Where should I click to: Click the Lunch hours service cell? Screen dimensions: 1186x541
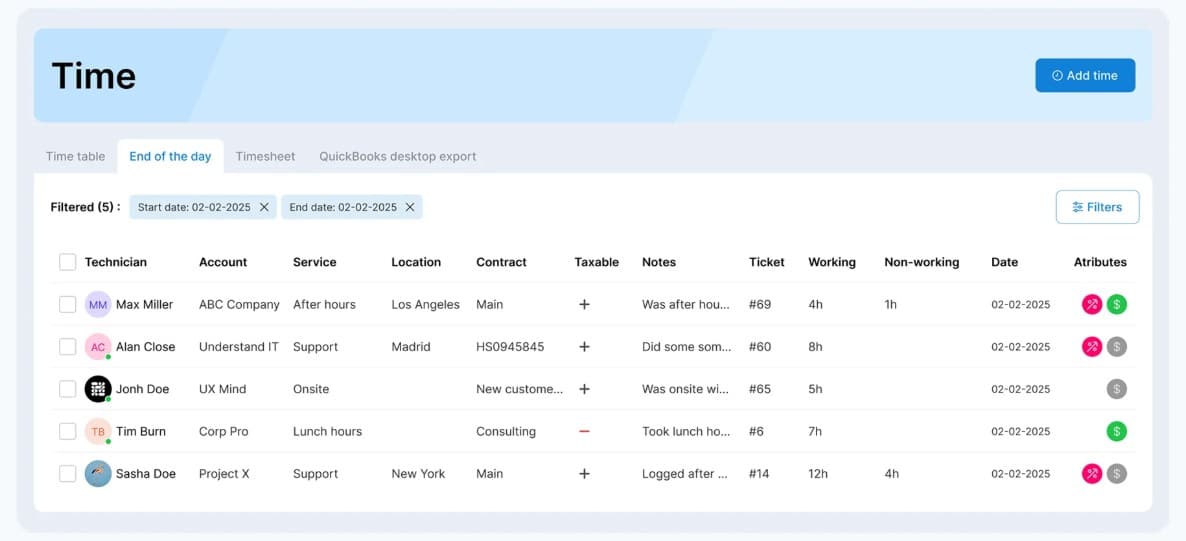pyautogui.click(x=328, y=431)
